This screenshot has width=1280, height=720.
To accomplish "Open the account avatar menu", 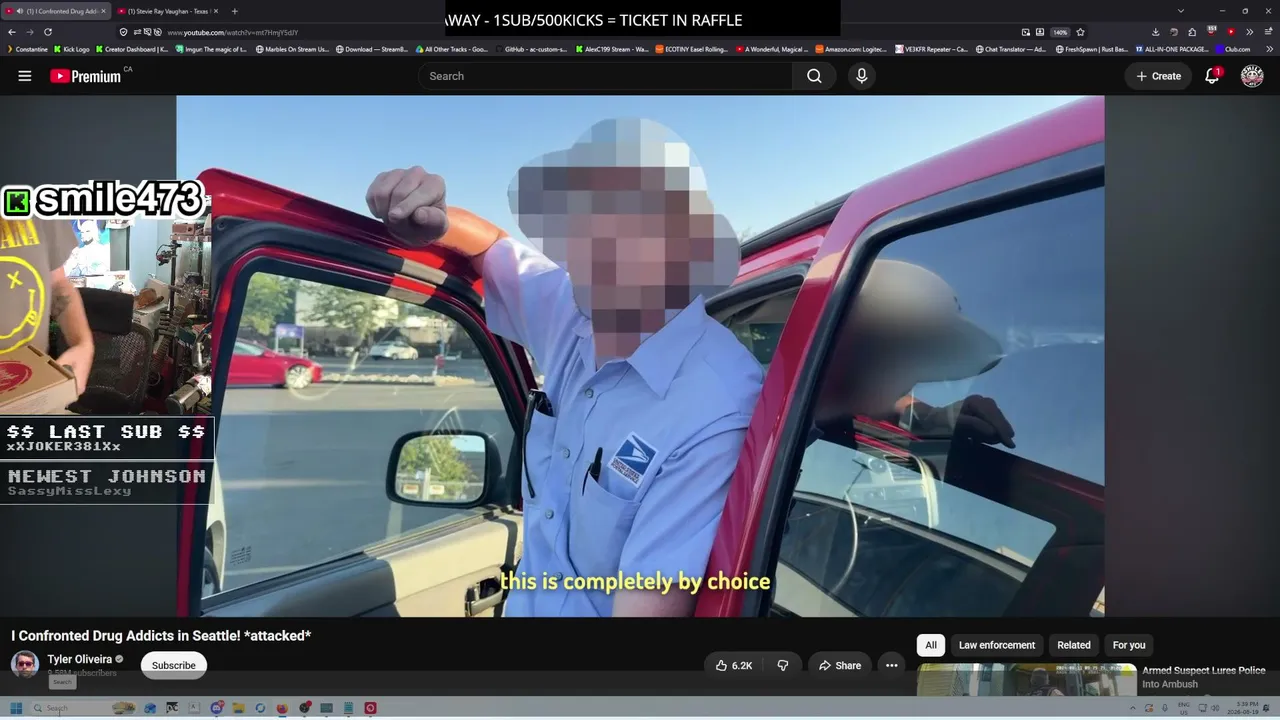I will pyautogui.click(x=1252, y=76).
